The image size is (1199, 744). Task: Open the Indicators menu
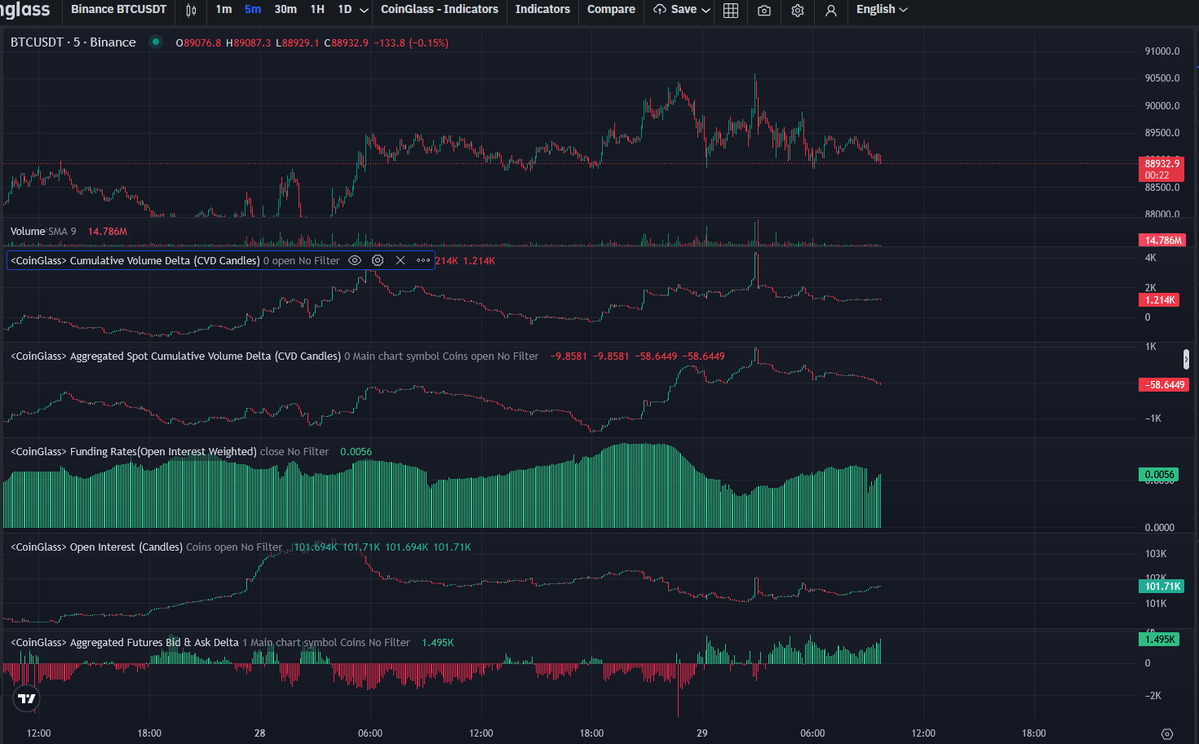point(543,9)
